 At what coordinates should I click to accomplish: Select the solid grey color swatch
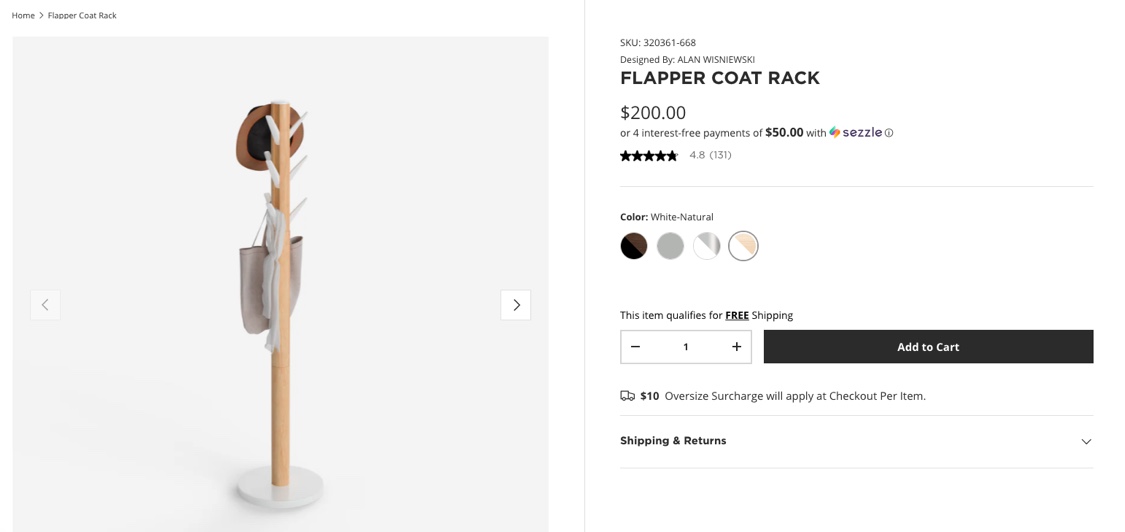coord(670,246)
